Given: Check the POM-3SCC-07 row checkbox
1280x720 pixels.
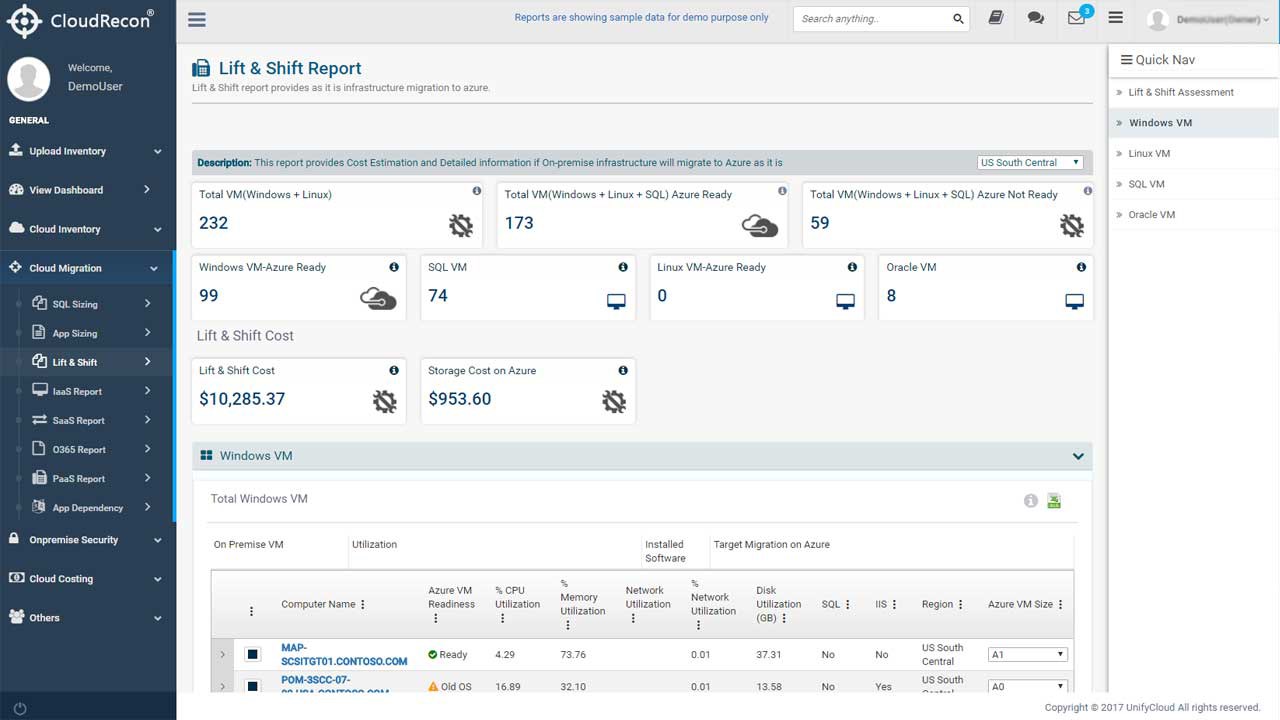Looking at the screenshot, I should pos(253,686).
